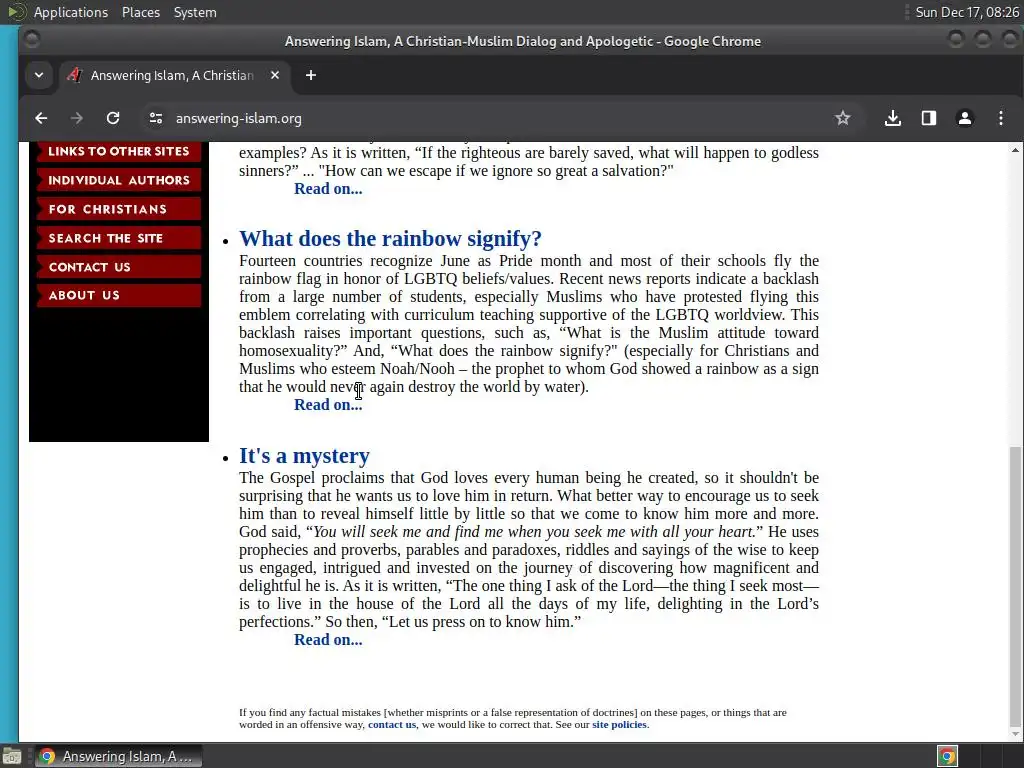This screenshot has width=1024, height=768.
Task: Click the scrollbar up arrow
Action: (1014, 150)
